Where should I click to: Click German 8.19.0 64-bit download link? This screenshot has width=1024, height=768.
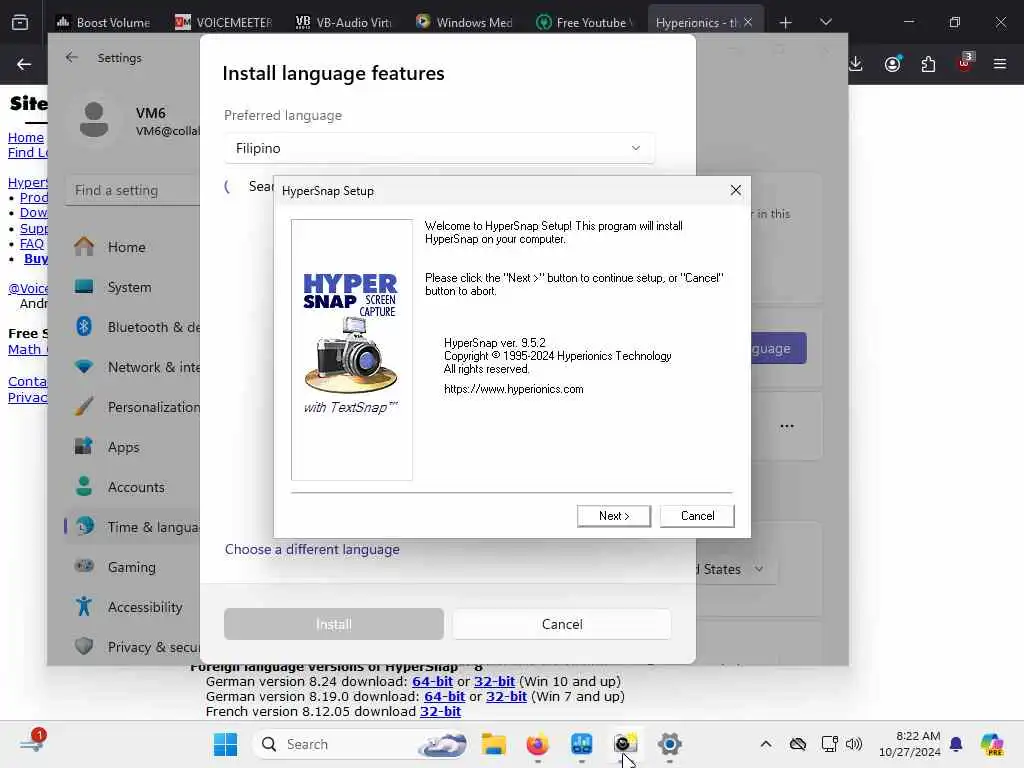pyautogui.click(x=444, y=696)
